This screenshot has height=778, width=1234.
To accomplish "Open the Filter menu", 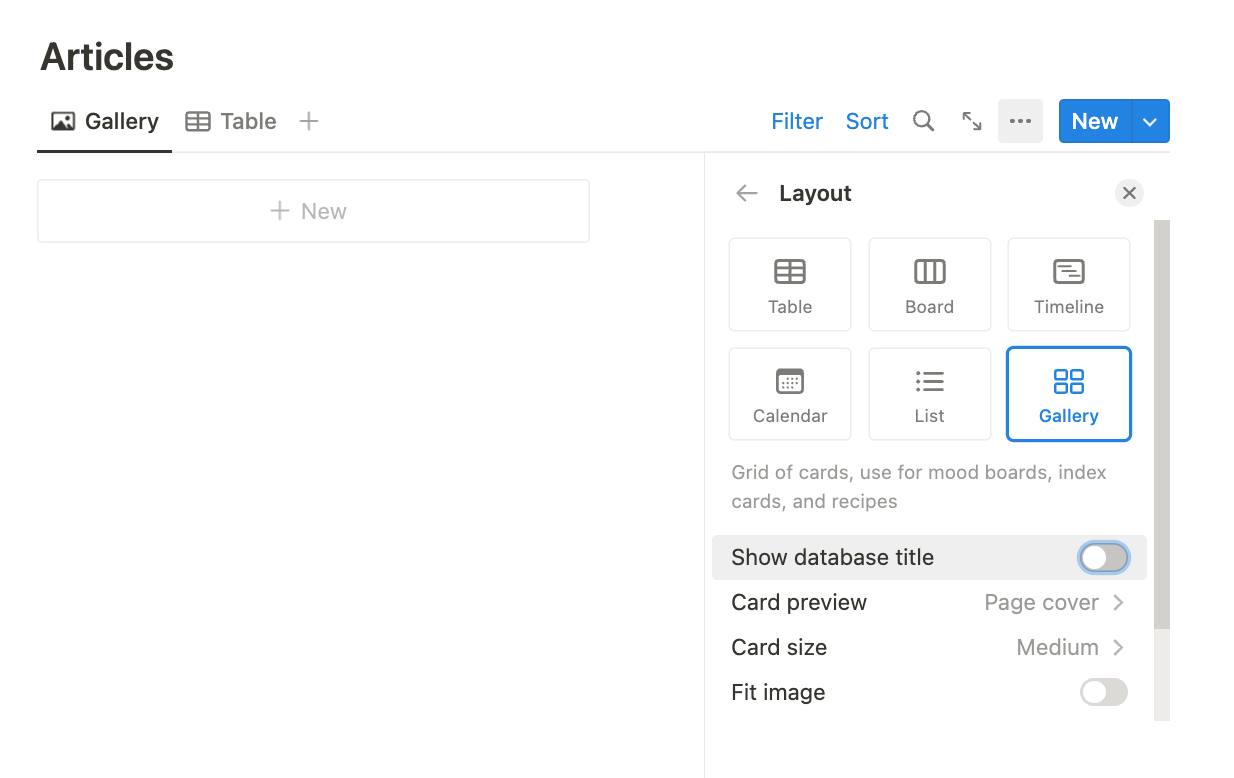I will [797, 121].
